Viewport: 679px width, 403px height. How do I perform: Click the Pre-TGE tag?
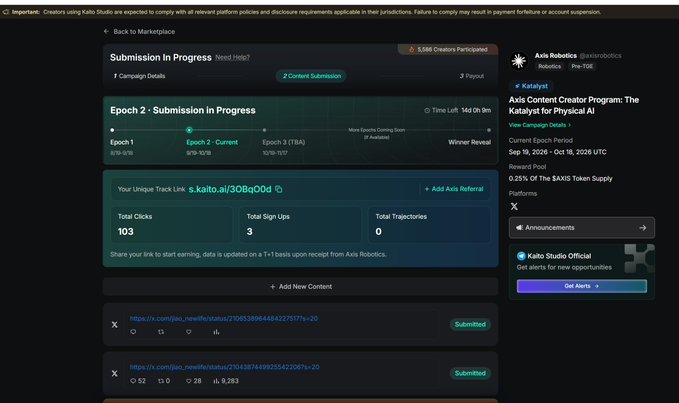582,66
